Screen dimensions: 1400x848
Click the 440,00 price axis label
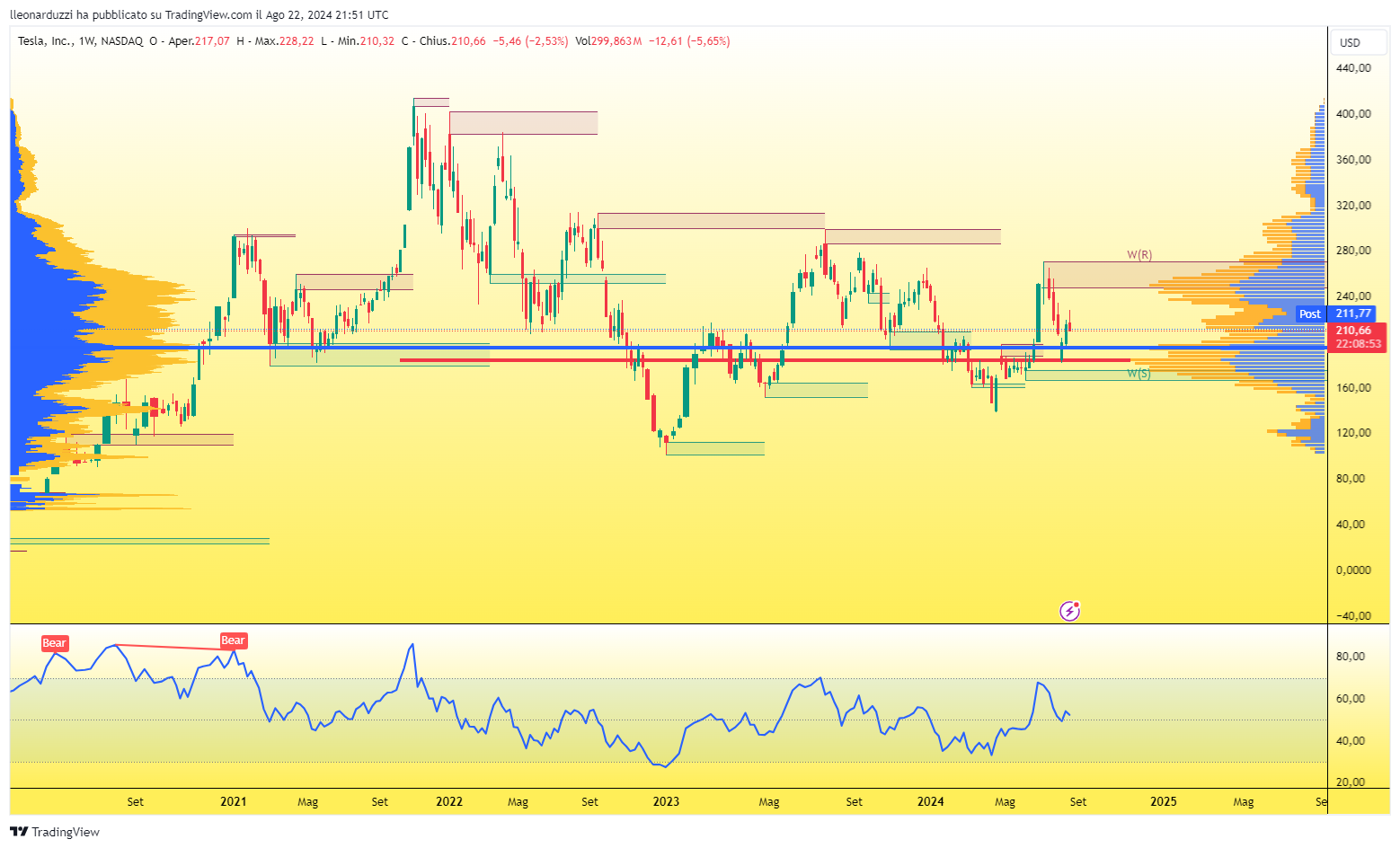pyautogui.click(x=1353, y=68)
